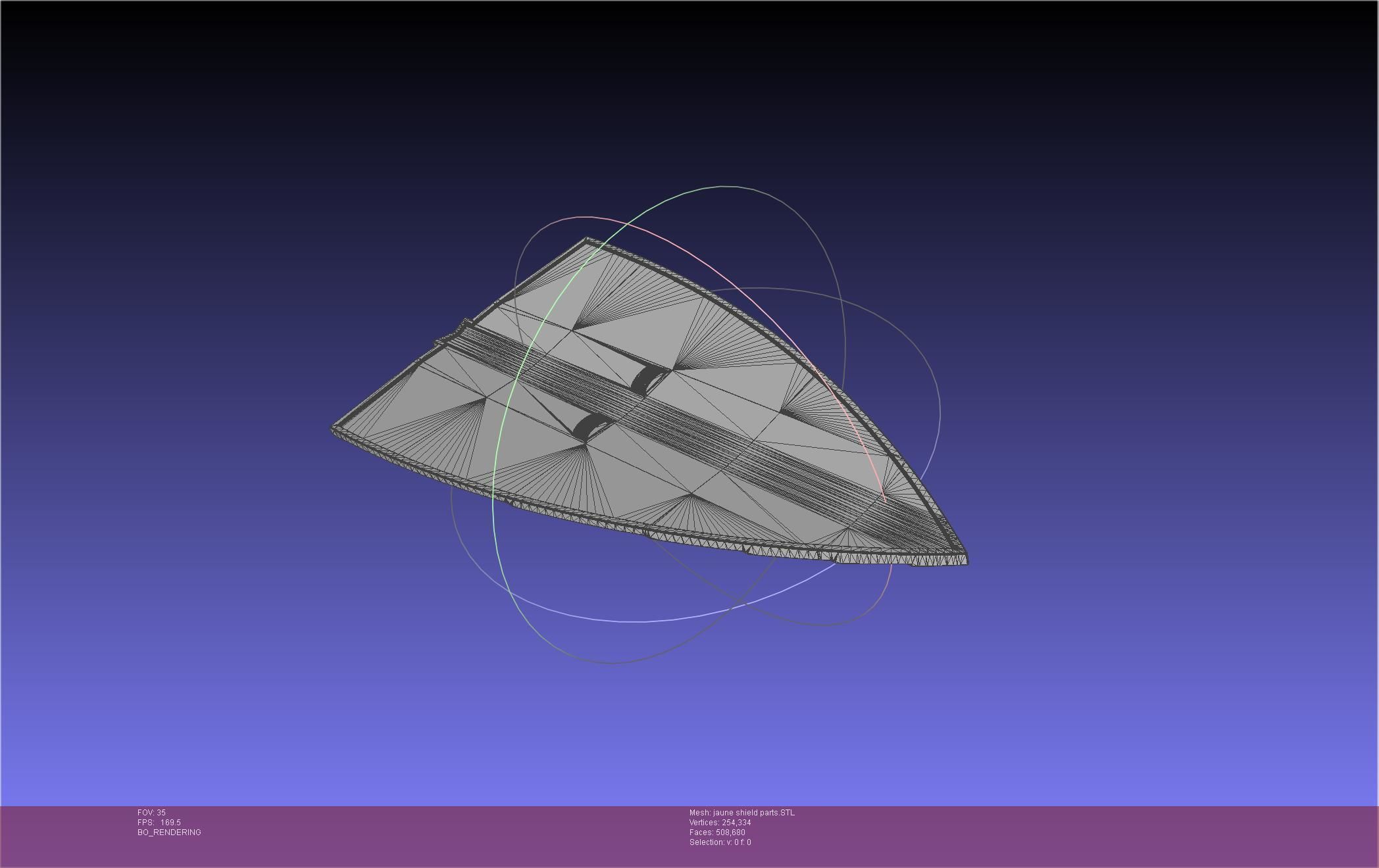The width and height of the screenshot is (1379, 868).
Task: Click the Faces: 508,680 label
Action: (x=717, y=832)
